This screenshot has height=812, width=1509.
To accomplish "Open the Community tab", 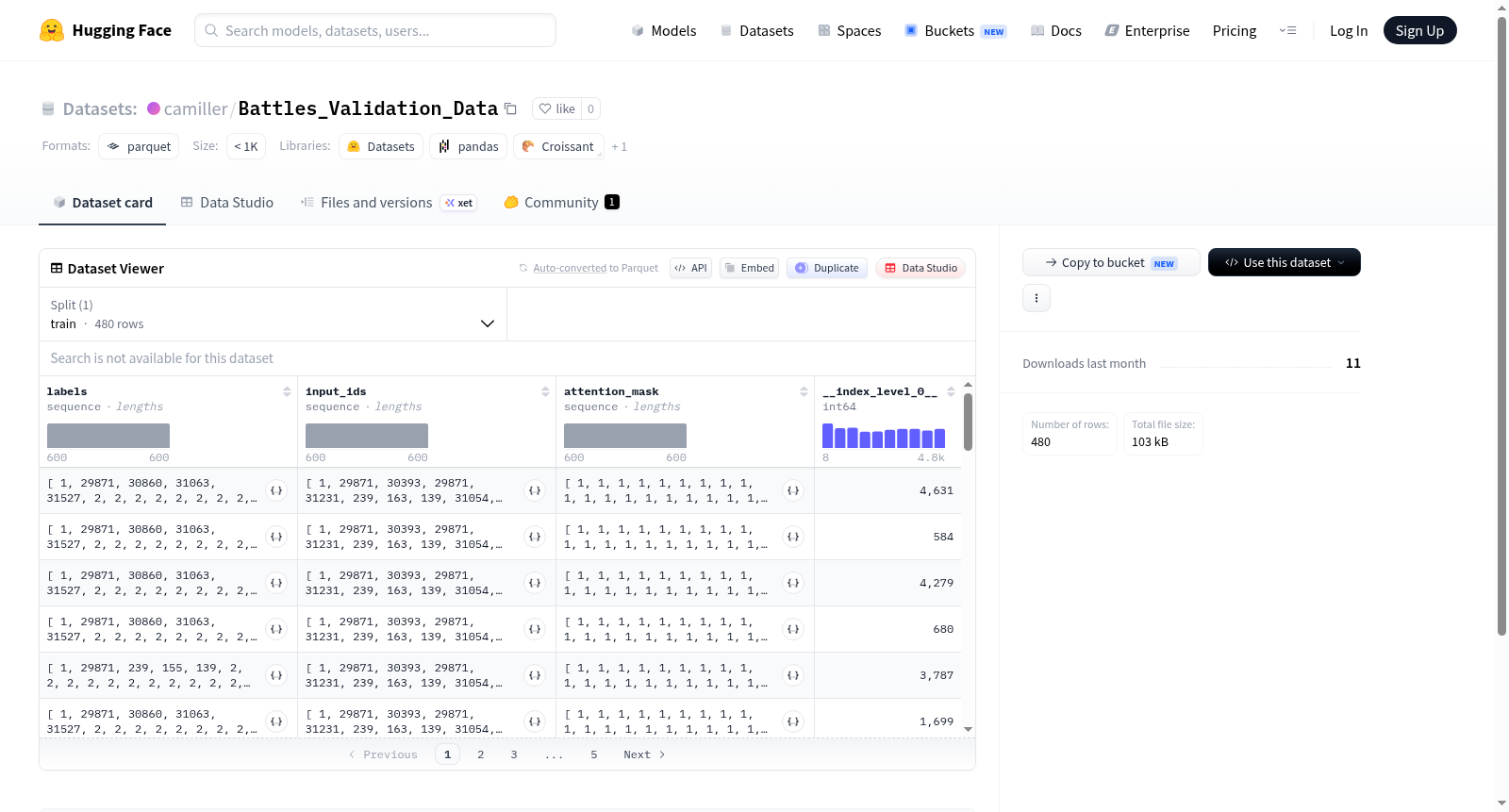I will (x=561, y=203).
